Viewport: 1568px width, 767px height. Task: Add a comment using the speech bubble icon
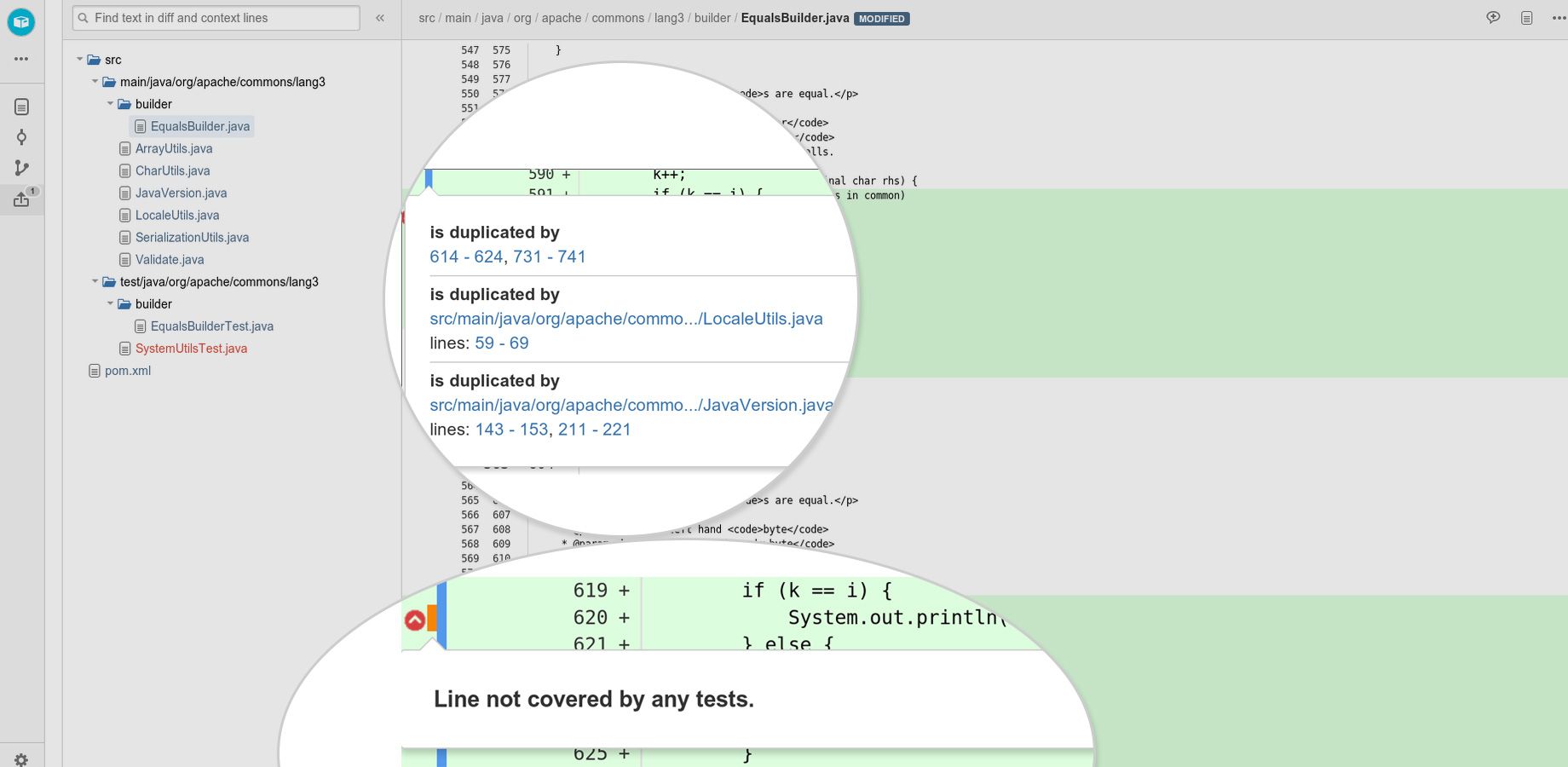click(1494, 17)
